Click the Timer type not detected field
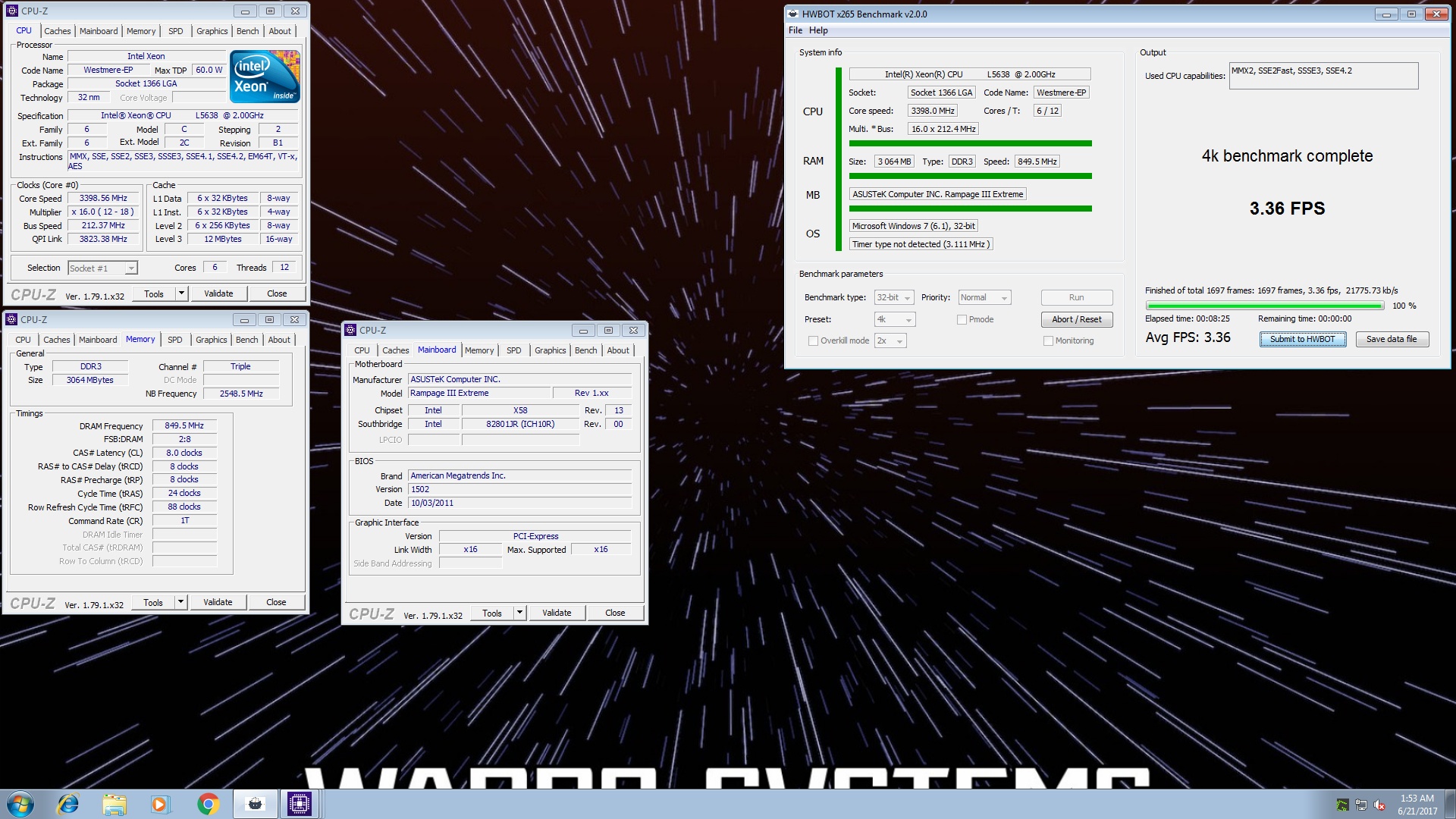This screenshot has width=1456, height=819. [921, 244]
